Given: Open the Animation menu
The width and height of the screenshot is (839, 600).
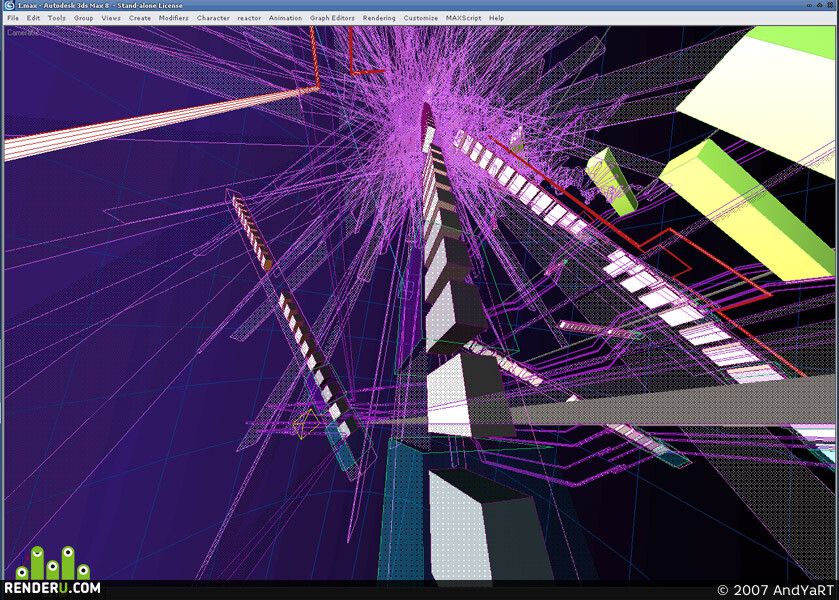Looking at the screenshot, I should 285,18.
